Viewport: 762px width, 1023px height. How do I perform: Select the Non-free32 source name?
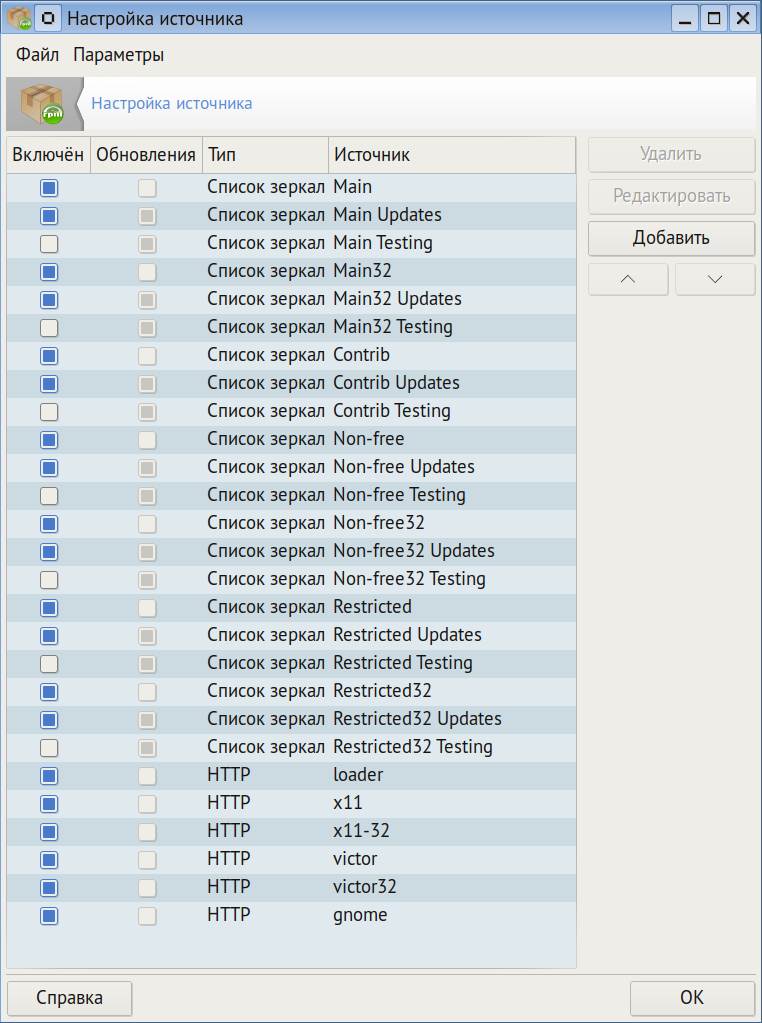click(x=379, y=523)
